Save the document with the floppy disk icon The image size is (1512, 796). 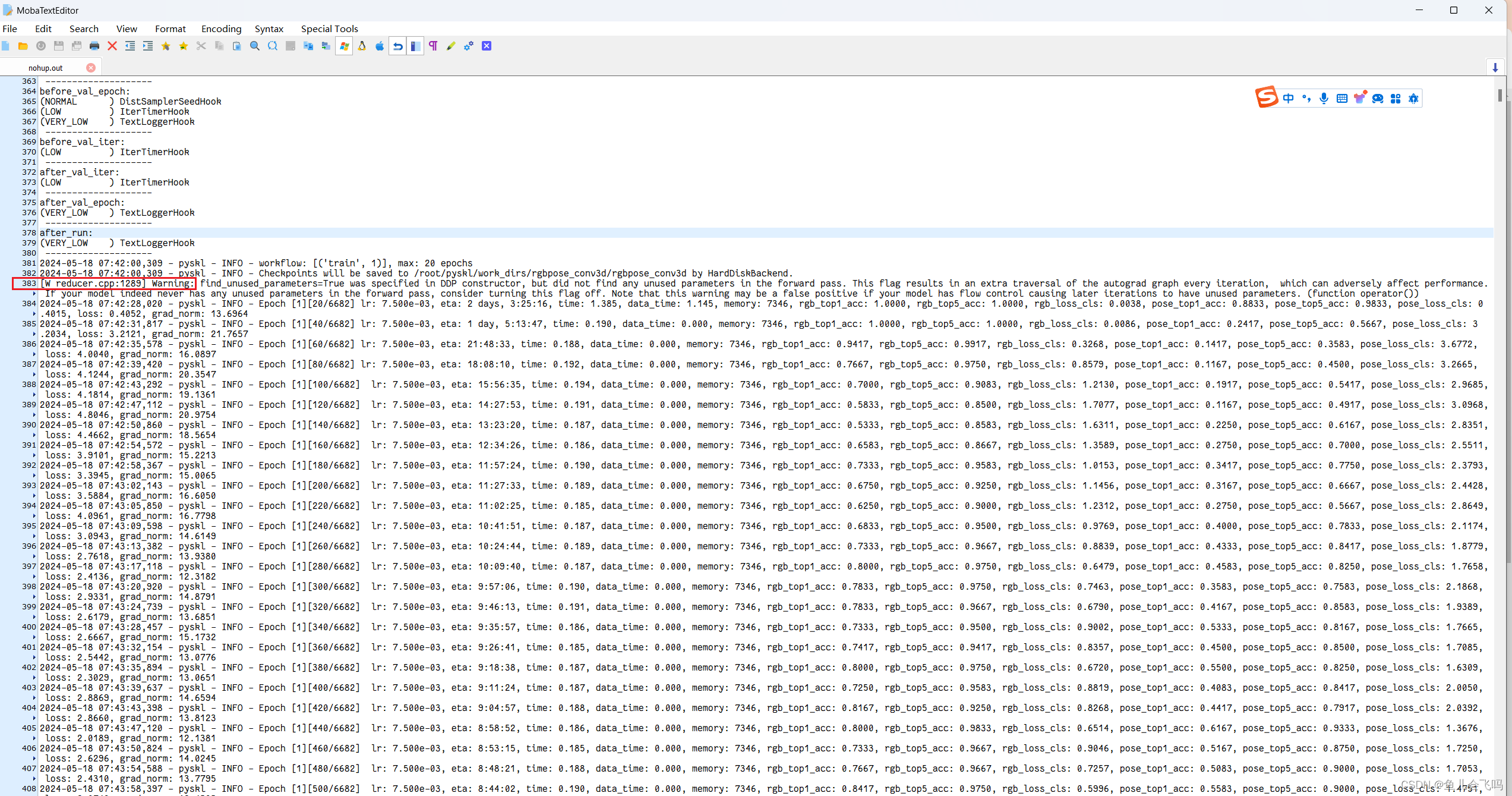[x=58, y=46]
